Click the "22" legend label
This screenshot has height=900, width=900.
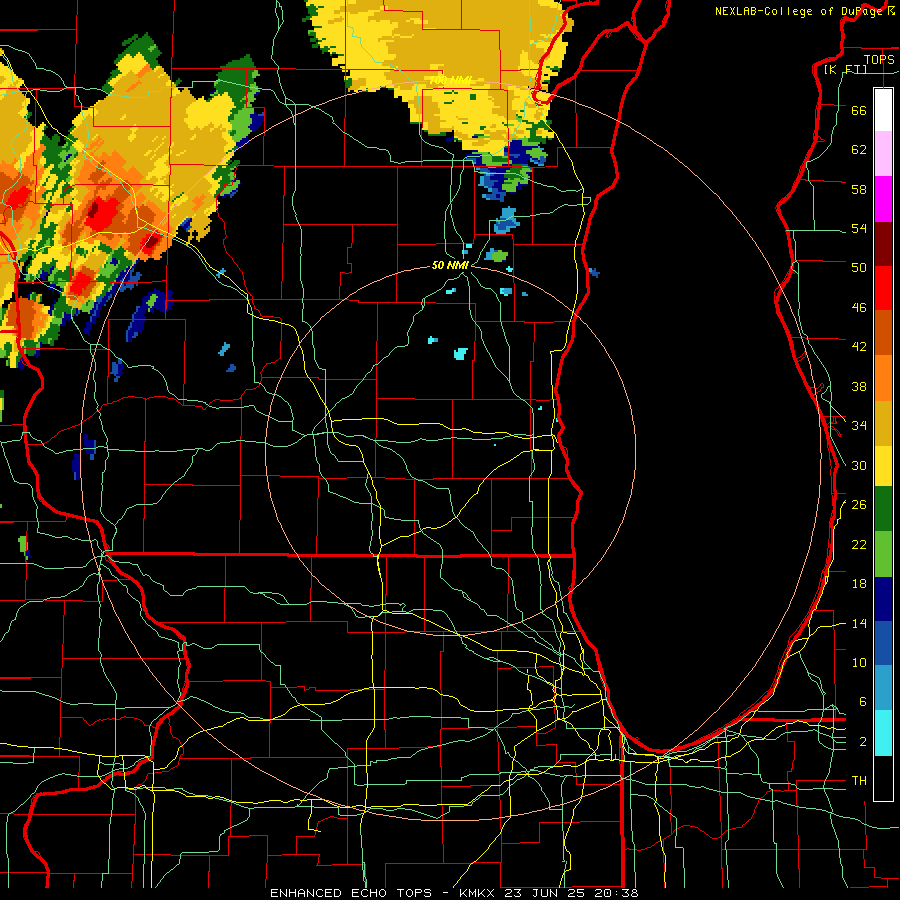859,545
